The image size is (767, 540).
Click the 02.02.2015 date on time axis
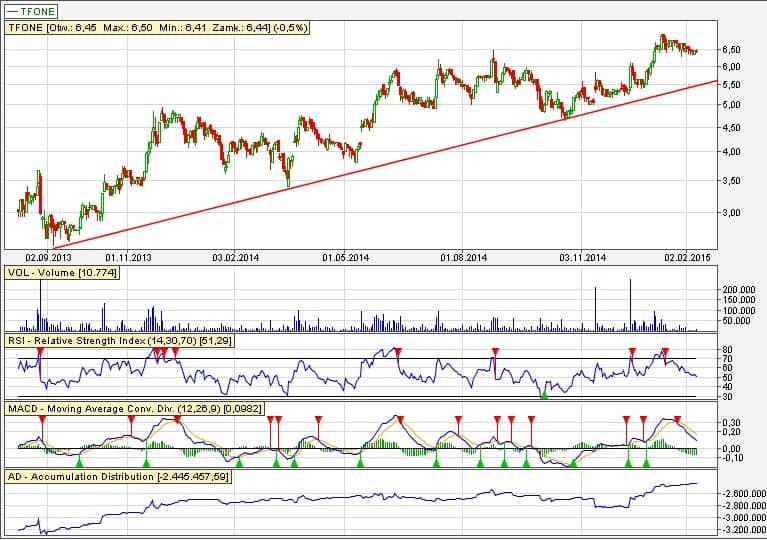pyautogui.click(x=686, y=258)
